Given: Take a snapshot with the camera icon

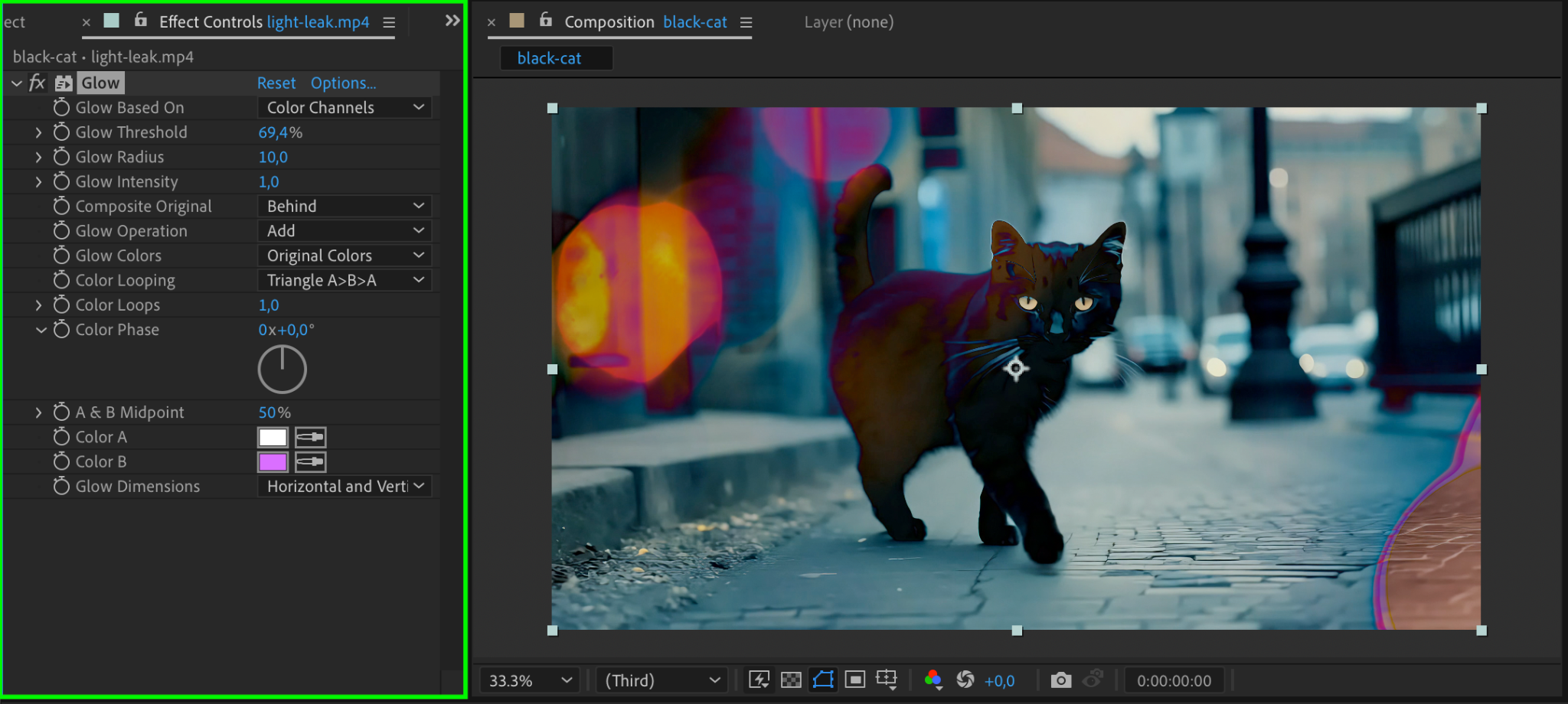Looking at the screenshot, I should (1060, 680).
